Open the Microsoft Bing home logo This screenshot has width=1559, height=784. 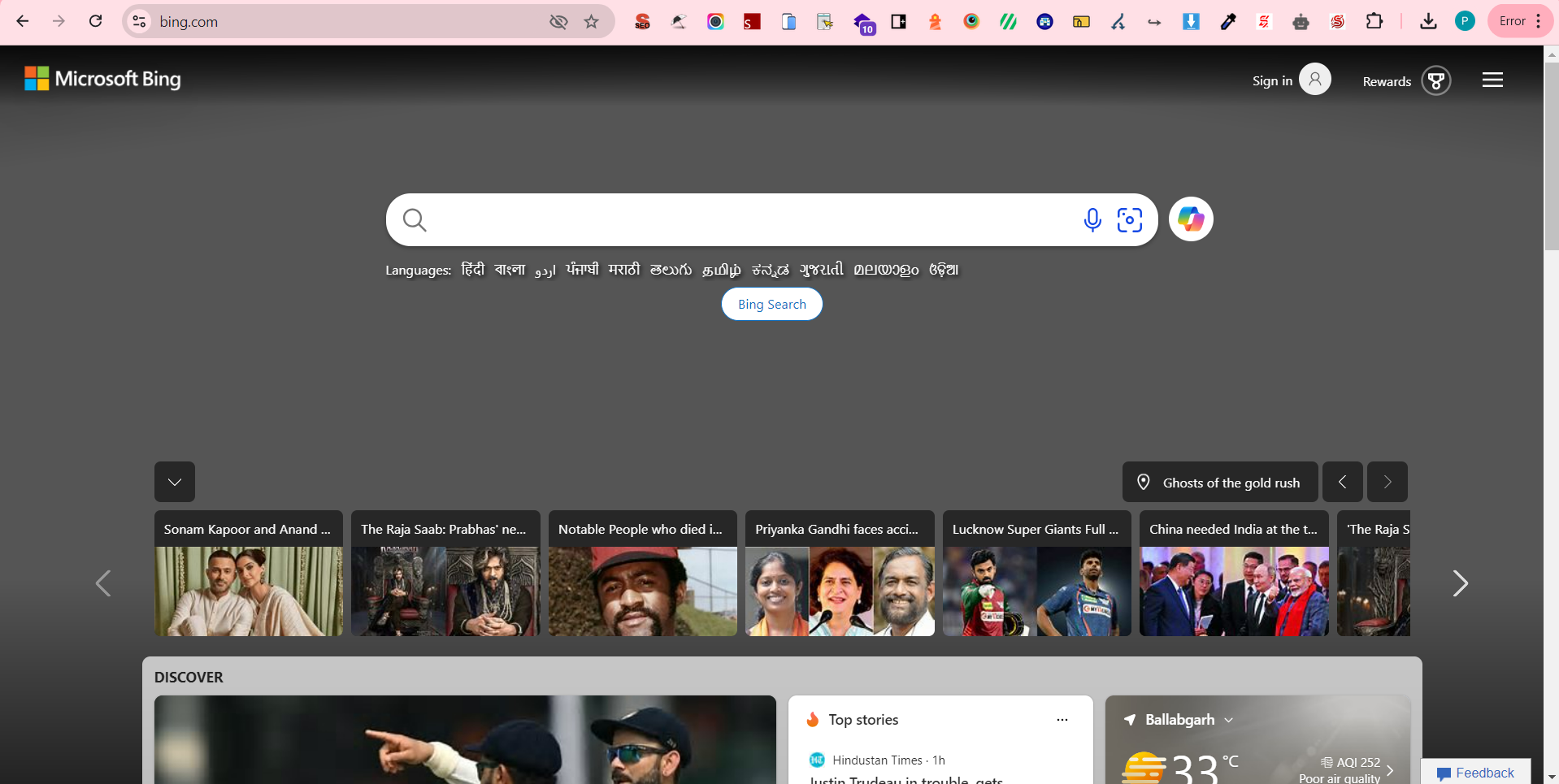pos(102,79)
